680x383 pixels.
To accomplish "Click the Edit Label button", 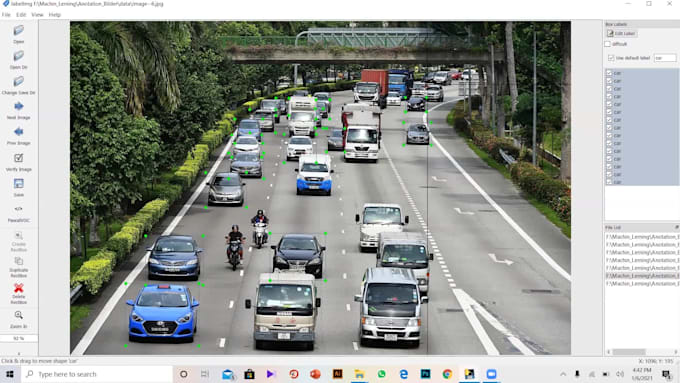I will 621,33.
